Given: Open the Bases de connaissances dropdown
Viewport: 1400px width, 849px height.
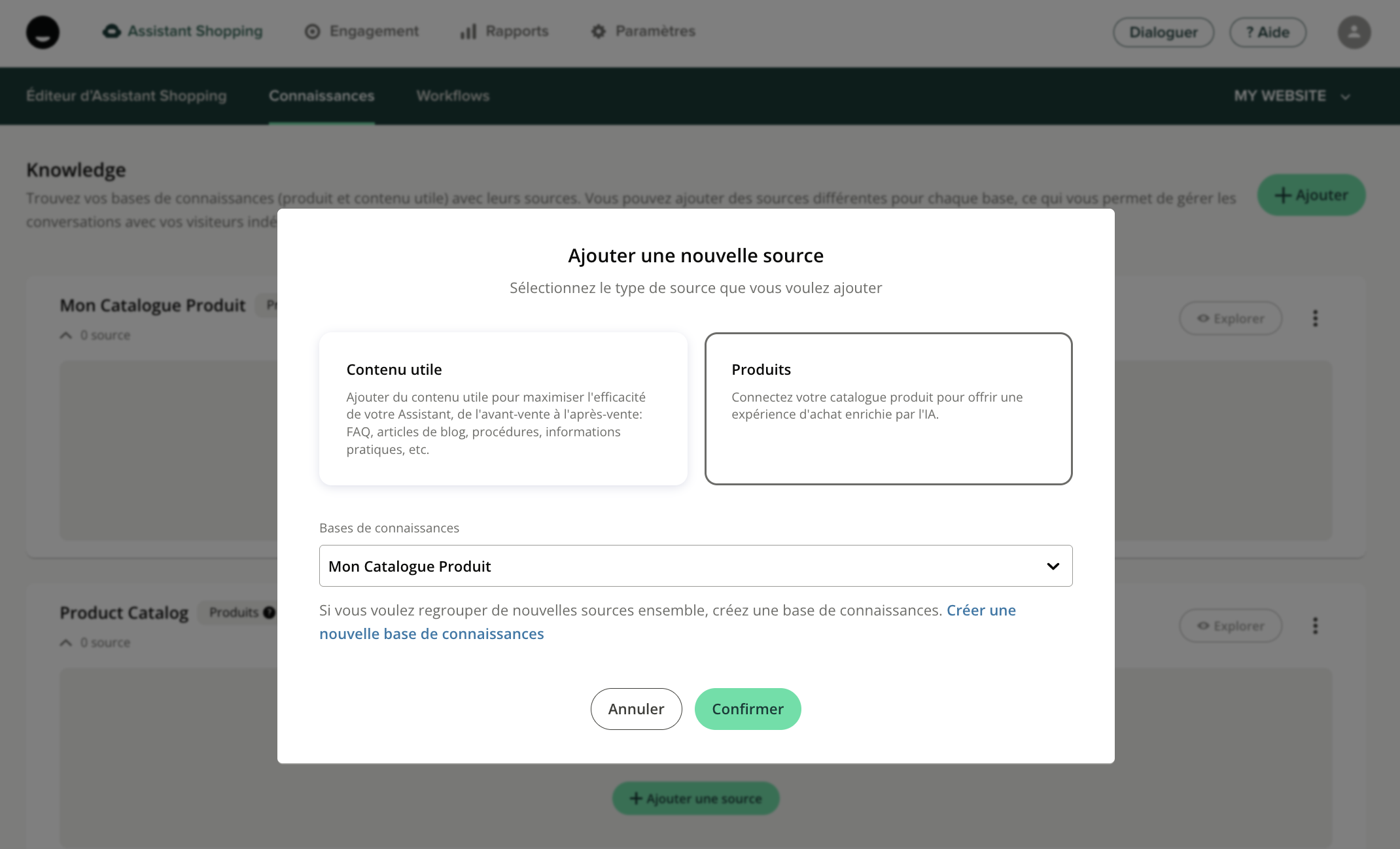Looking at the screenshot, I should tap(695, 566).
